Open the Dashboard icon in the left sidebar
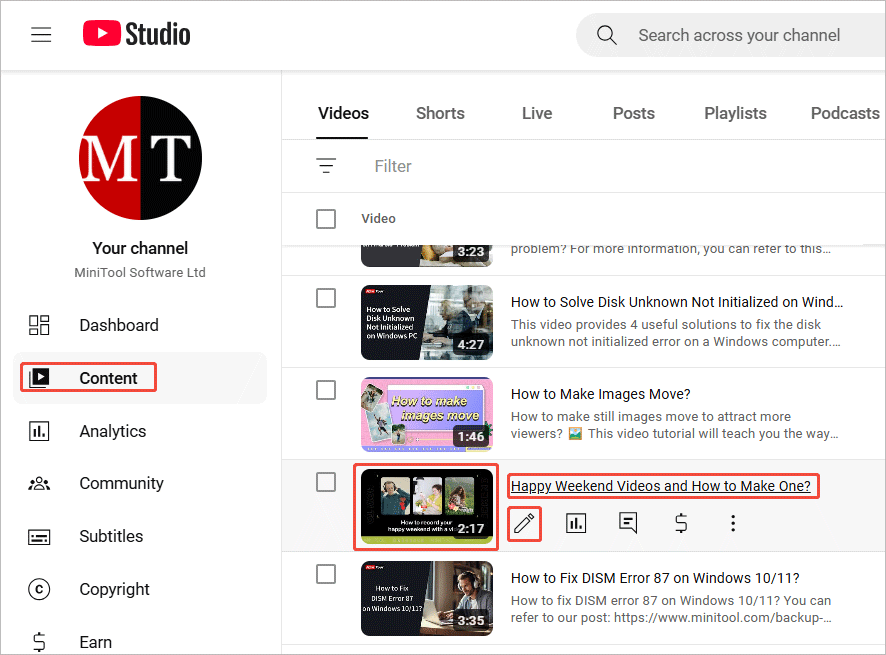Viewport: 886px width, 655px height. coord(39,325)
